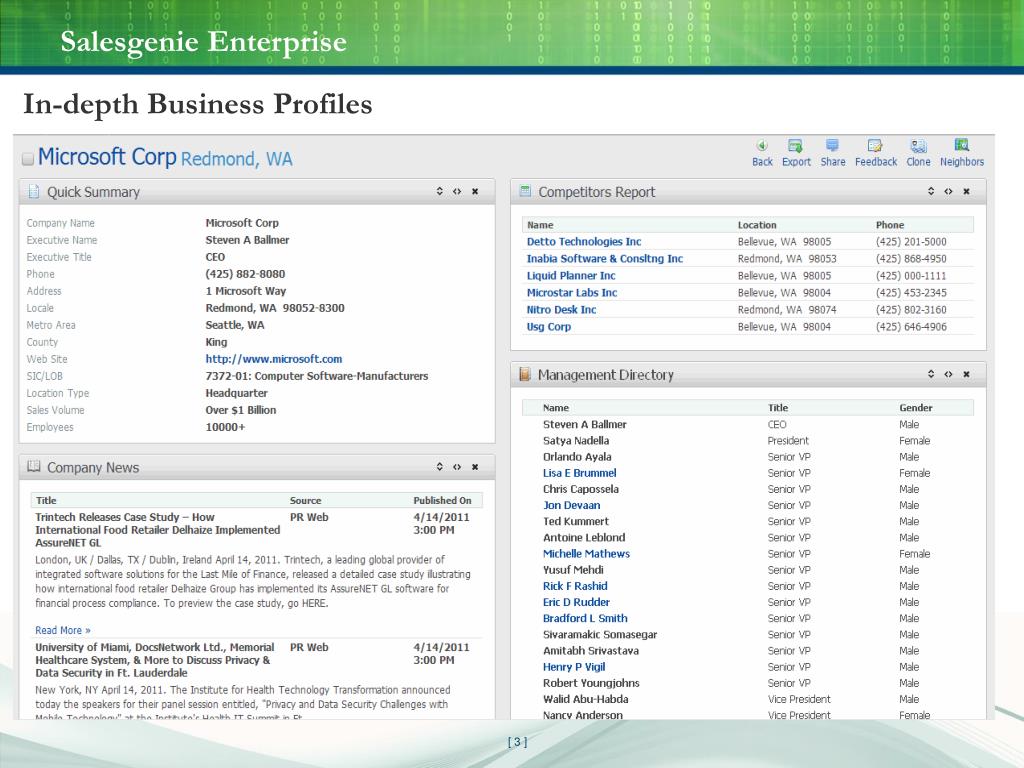Sort competitors by Location column header
Screen dimensions: 1024x768
click(x=757, y=225)
